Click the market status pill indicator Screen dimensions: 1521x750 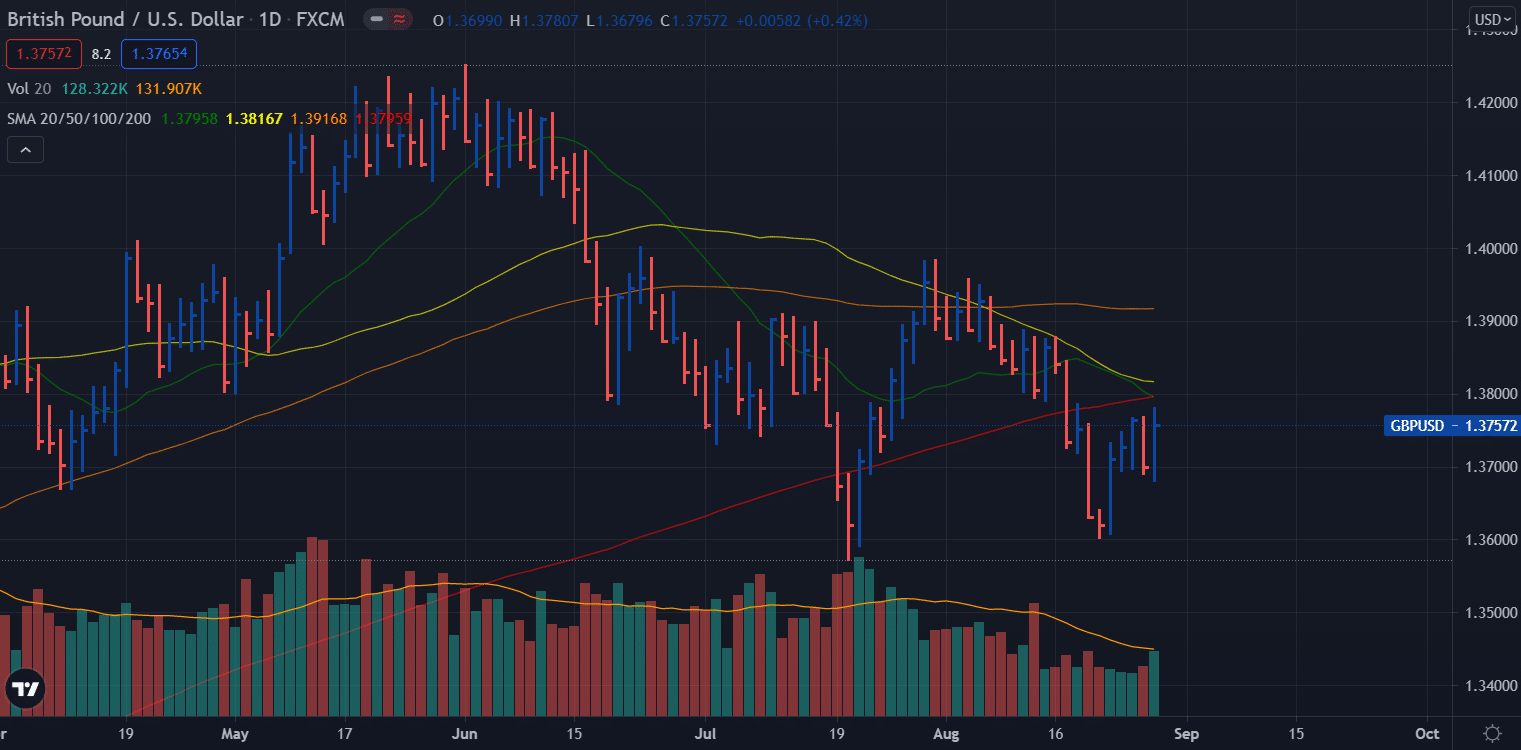[x=386, y=20]
